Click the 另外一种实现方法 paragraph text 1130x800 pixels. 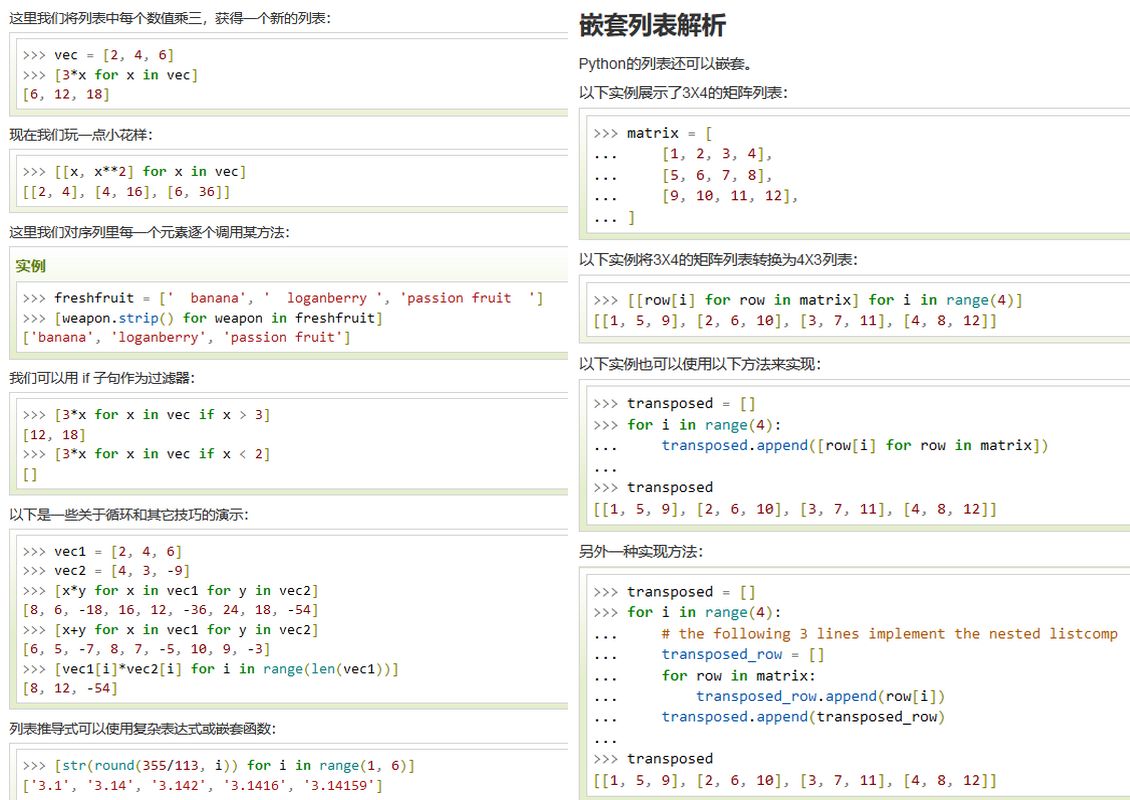point(640,552)
